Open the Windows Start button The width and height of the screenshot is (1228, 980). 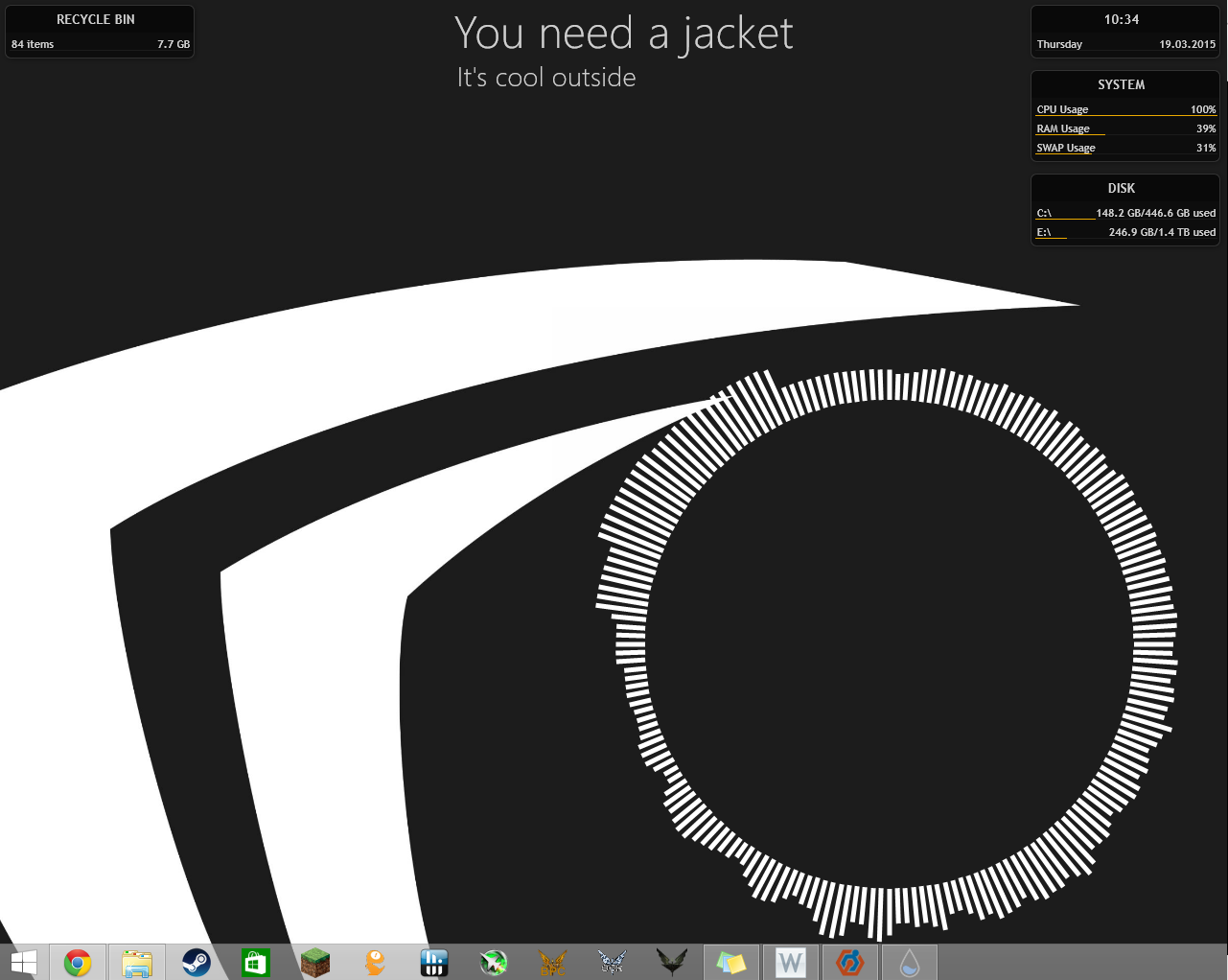pos(23,963)
